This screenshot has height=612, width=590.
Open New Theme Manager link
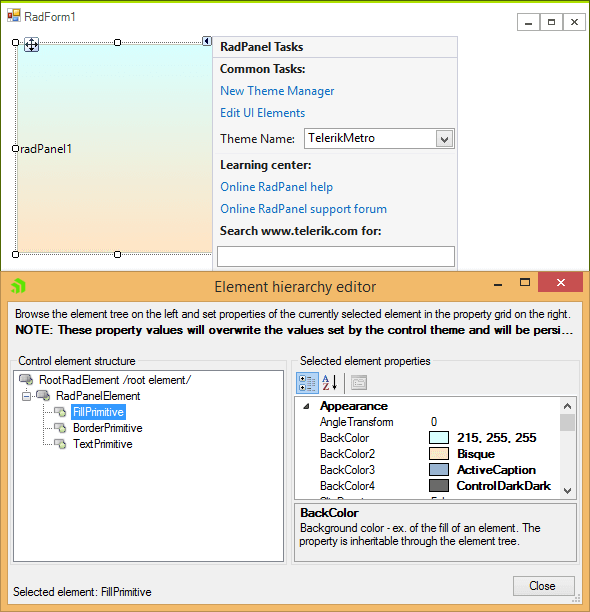[277, 91]
